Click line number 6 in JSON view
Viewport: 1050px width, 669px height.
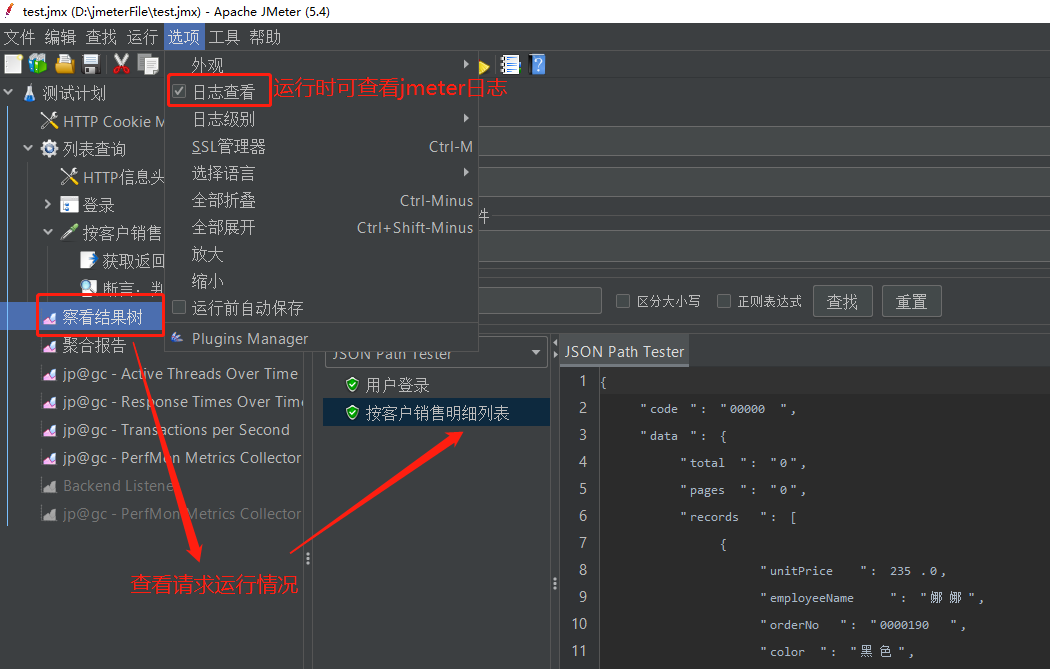click(583, 516)
